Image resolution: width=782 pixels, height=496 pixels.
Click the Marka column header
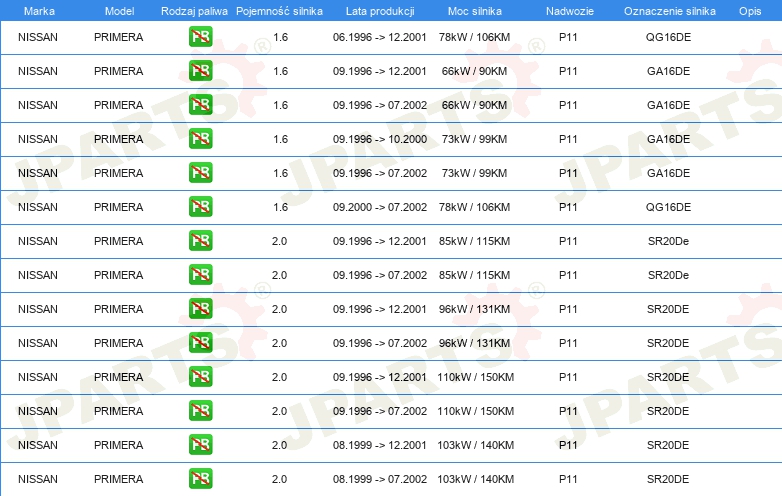[38, 11]
